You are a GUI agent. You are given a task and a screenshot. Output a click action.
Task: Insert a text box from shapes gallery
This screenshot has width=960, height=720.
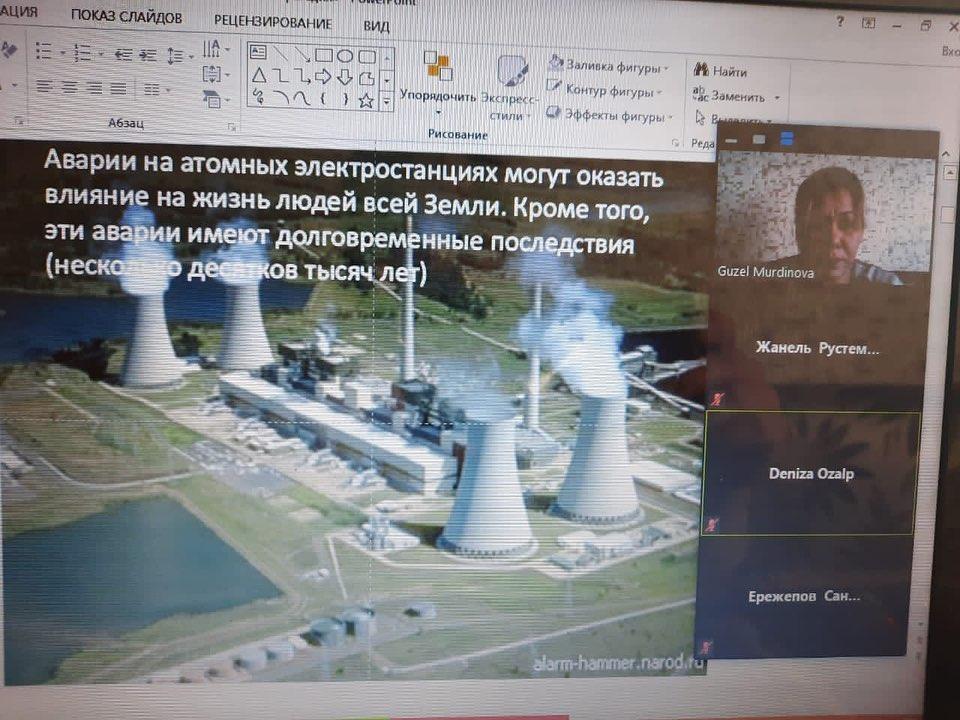coord(258,53)
